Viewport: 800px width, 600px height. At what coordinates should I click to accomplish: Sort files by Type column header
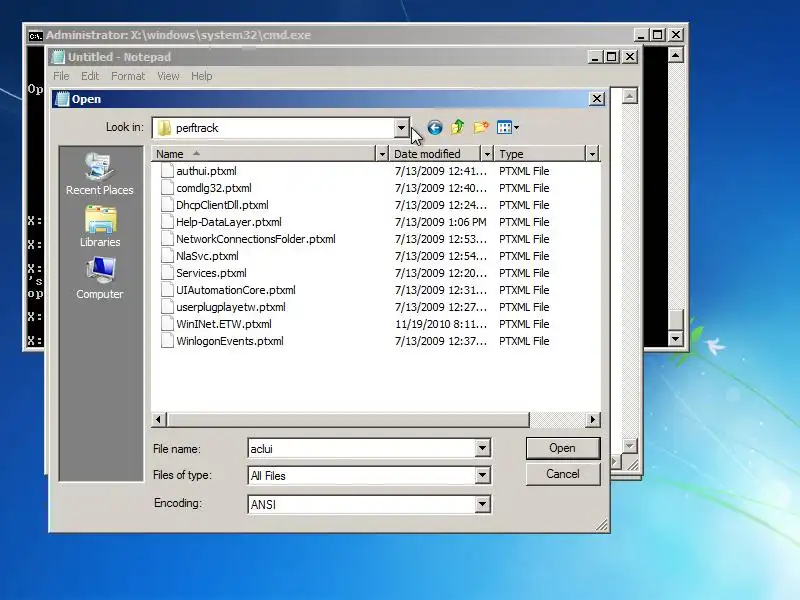pyautogui.click(x=540, y=154)
